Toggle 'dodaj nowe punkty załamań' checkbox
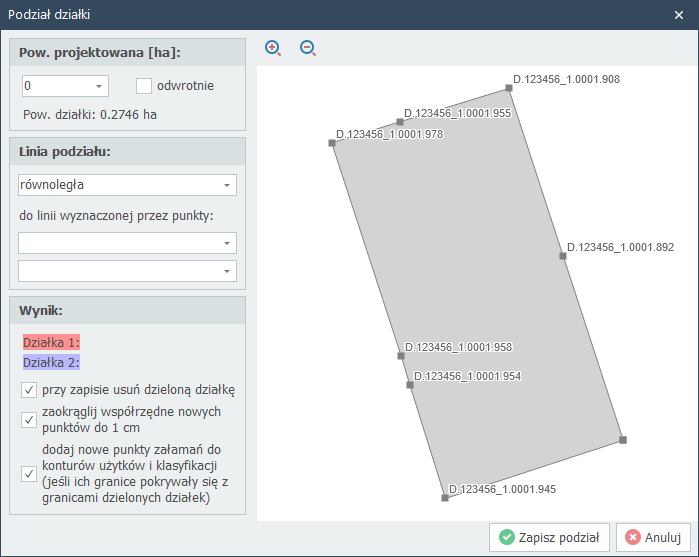The height and width of the screenshot is (557, 699). pos(29,473)
